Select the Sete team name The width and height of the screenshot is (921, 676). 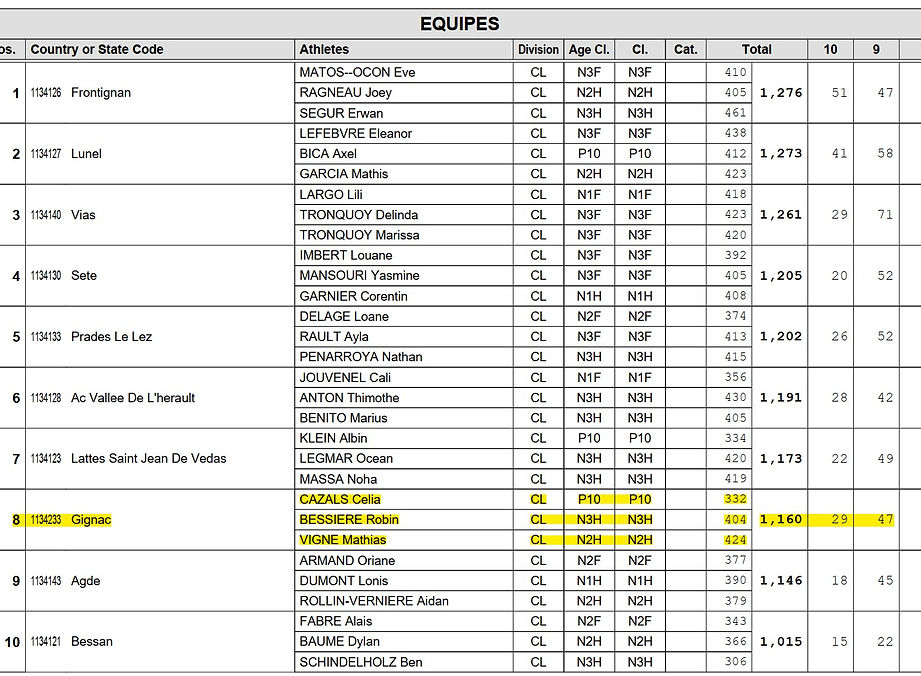[84, 275]
